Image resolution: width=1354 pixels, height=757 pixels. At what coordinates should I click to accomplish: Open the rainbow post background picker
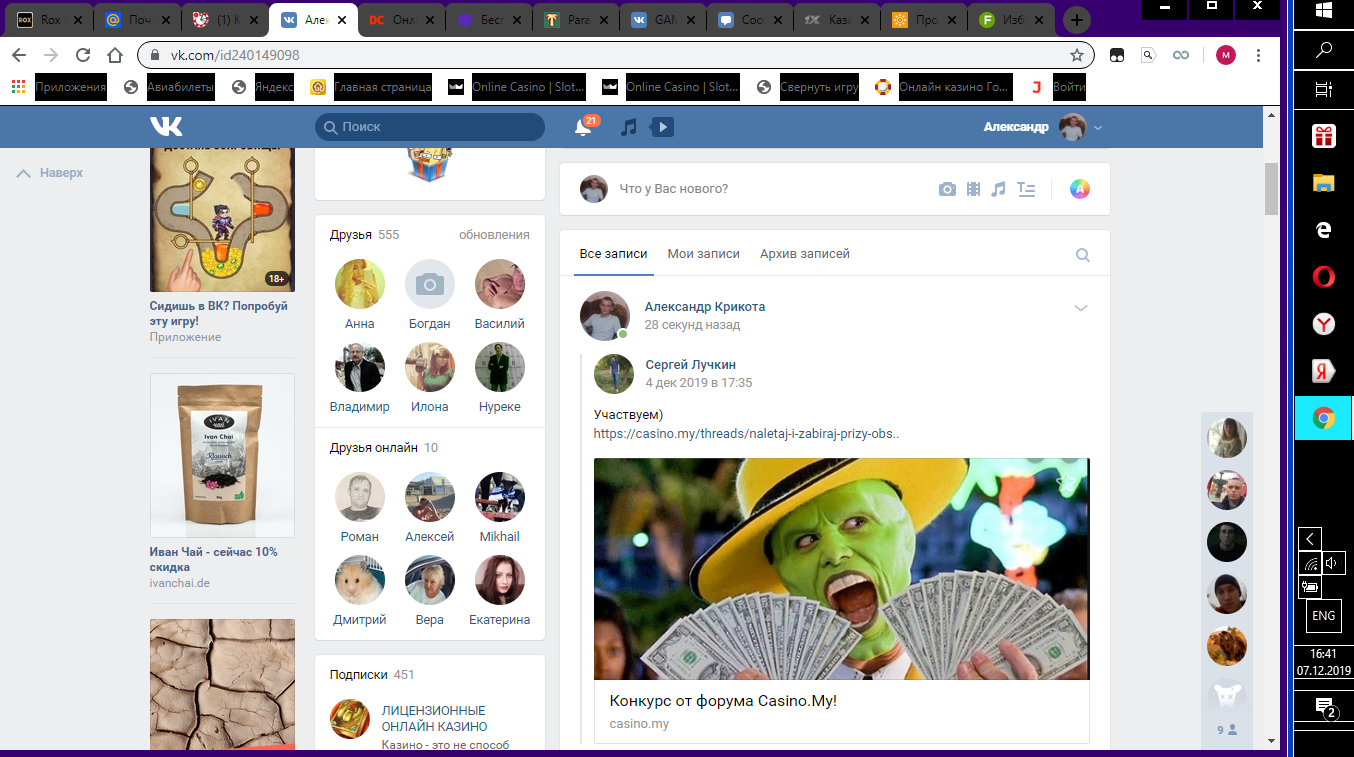[x=1079, y=188]
